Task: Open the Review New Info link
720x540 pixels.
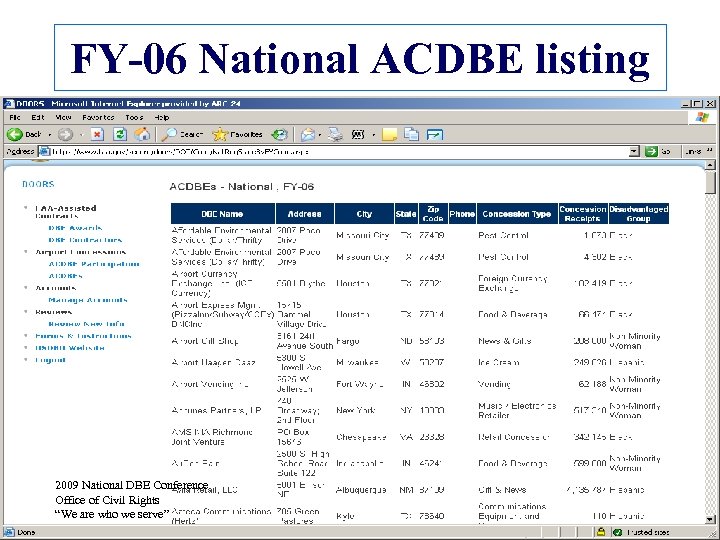Action: (x=86, y=324)
